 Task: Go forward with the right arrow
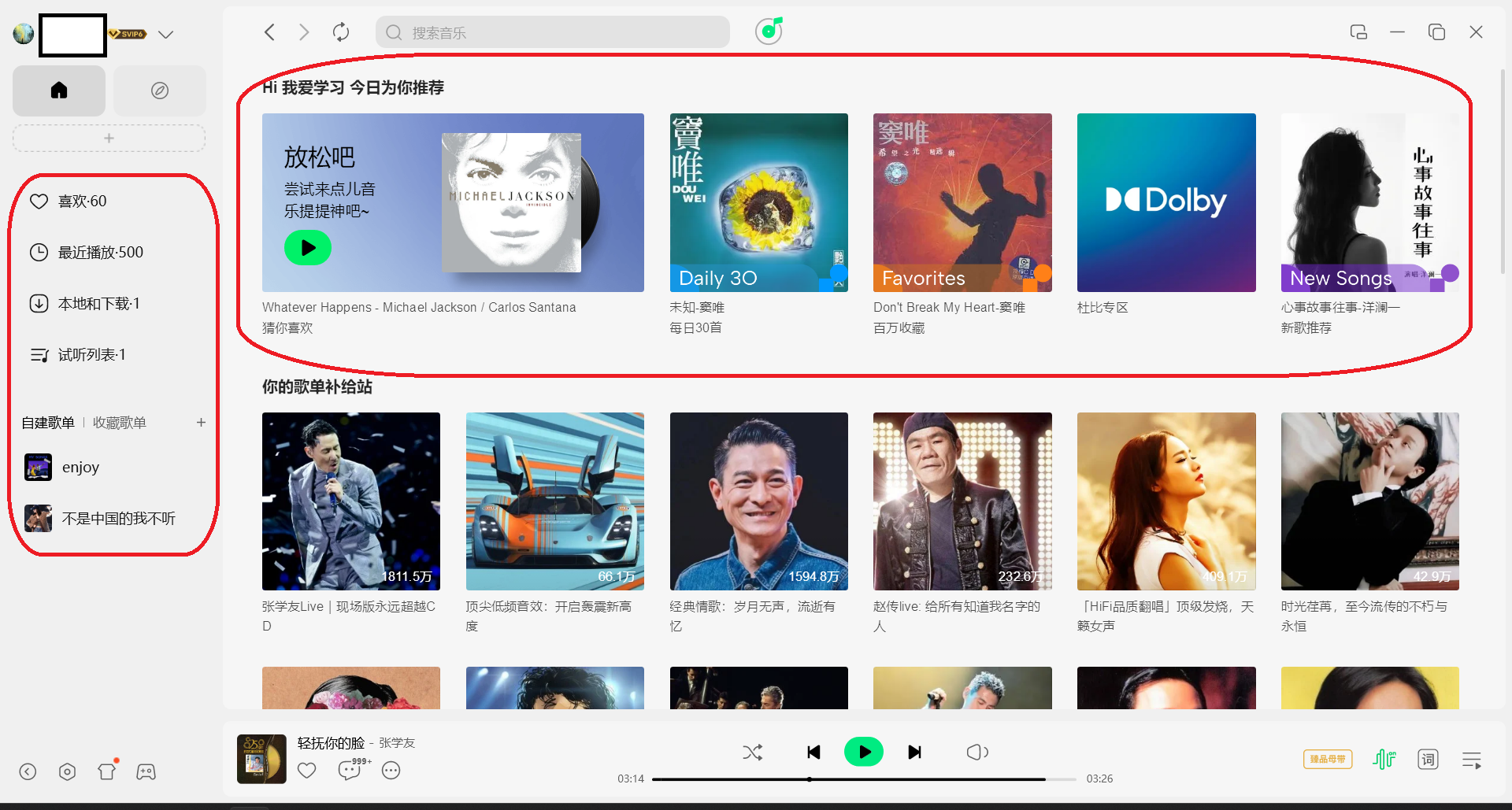(x=304, y=32)
